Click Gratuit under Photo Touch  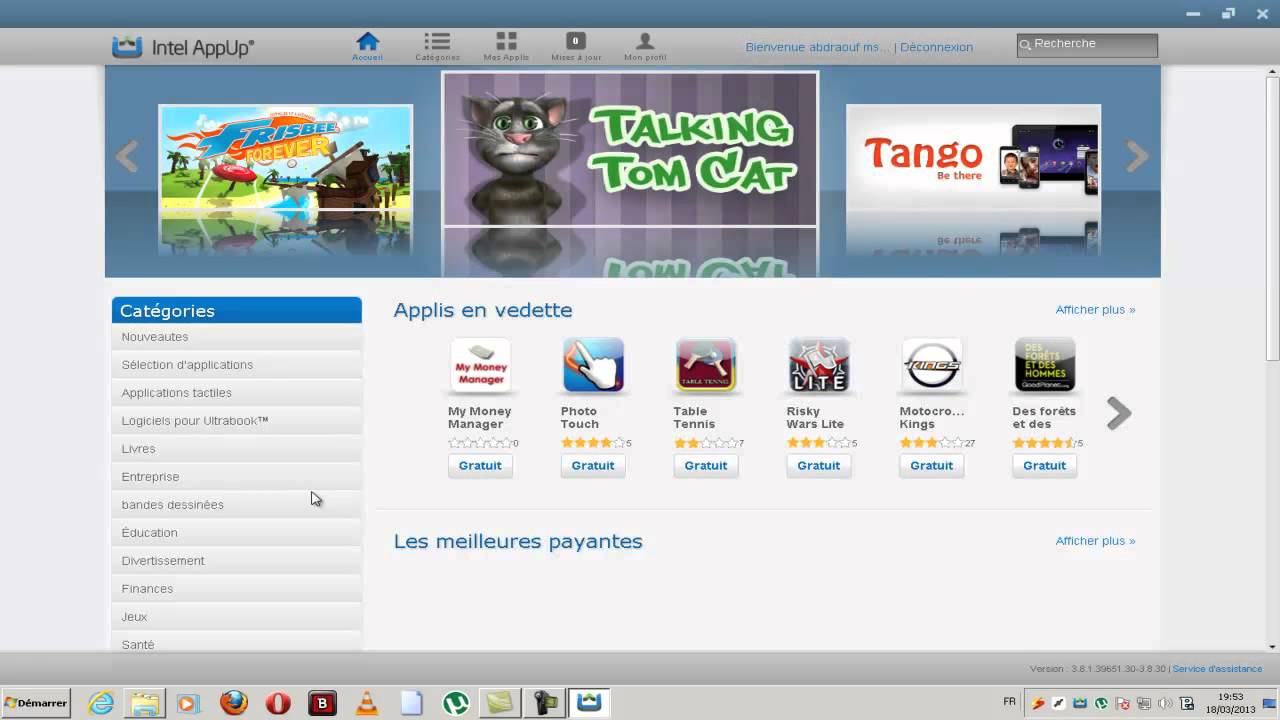pos(593,465)
